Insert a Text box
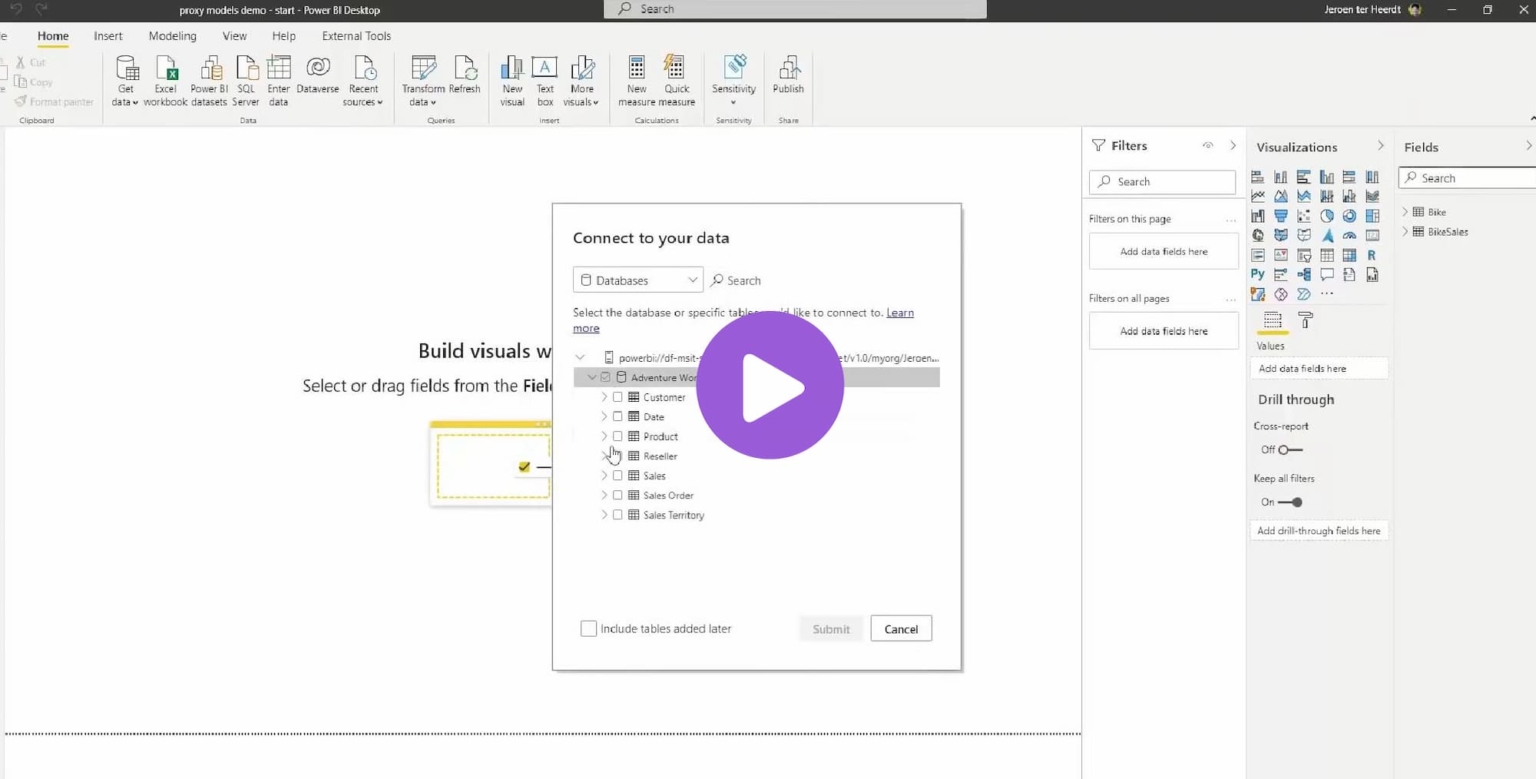The width and height of the screenshot is (1536, 779). pos(545,80)
